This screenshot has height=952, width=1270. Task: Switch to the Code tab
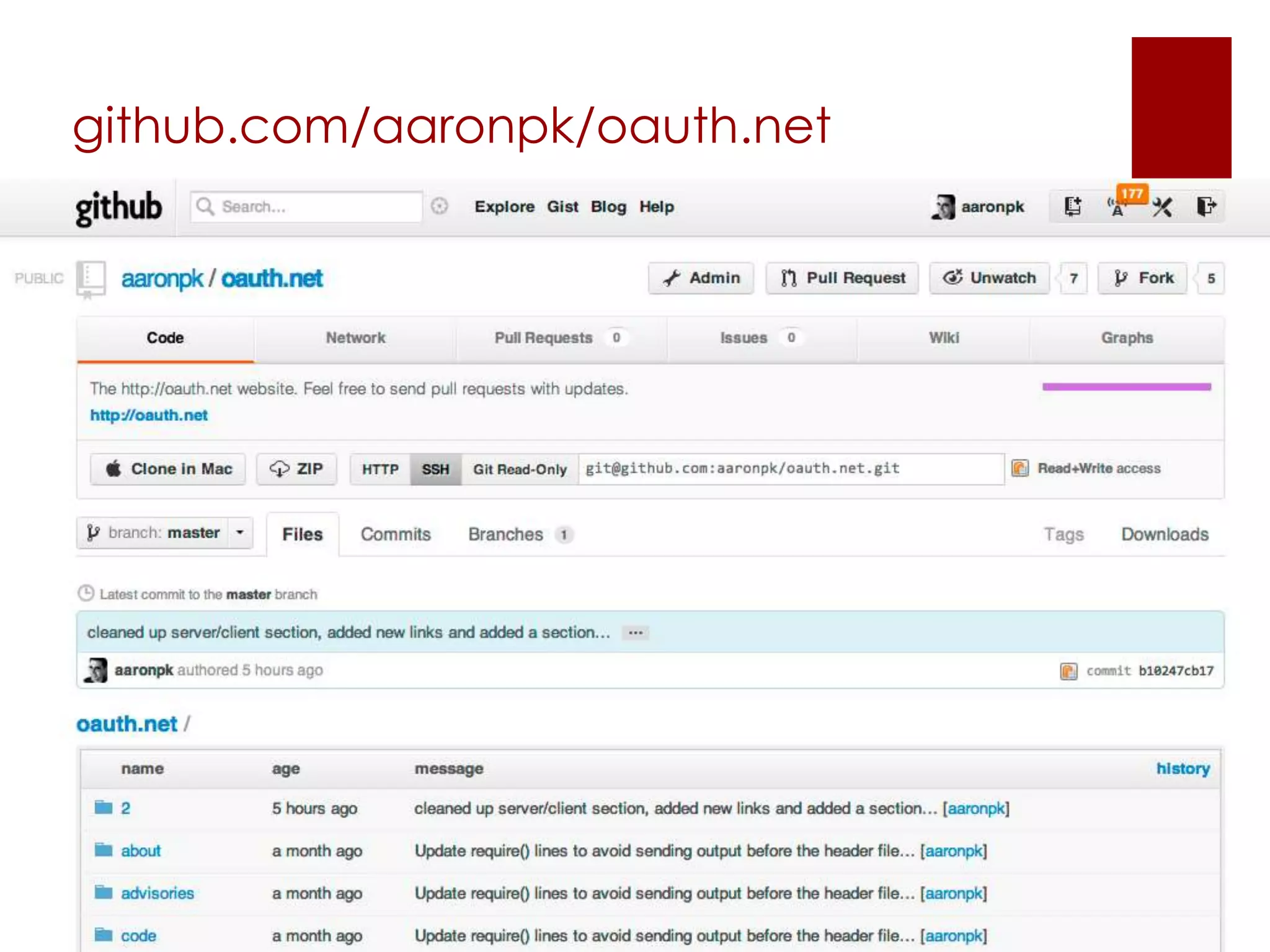click(165, 338)
